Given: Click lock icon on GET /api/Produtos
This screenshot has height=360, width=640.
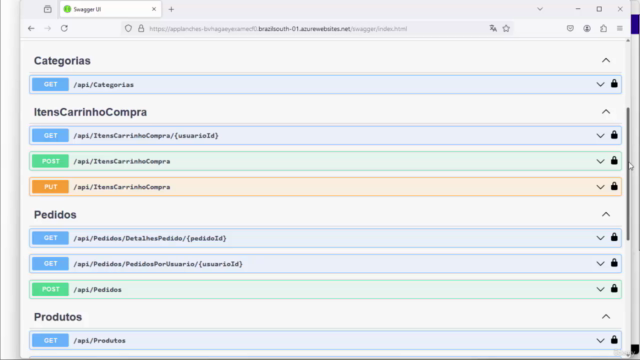Looking at the screenshot, I should [x=614, y=340].
